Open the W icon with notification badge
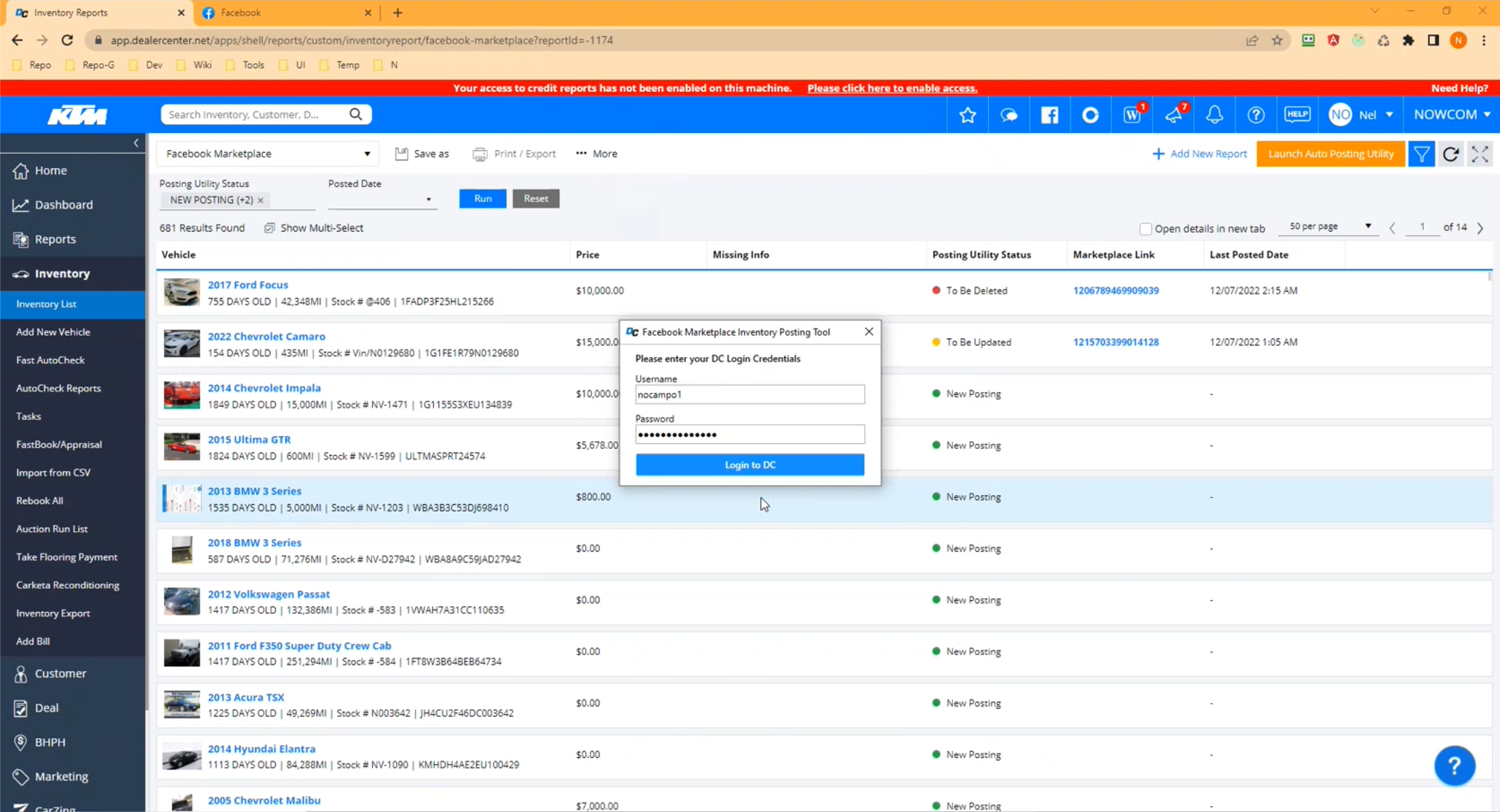Screen dimensions: 1500x812 pos(1132,114)
